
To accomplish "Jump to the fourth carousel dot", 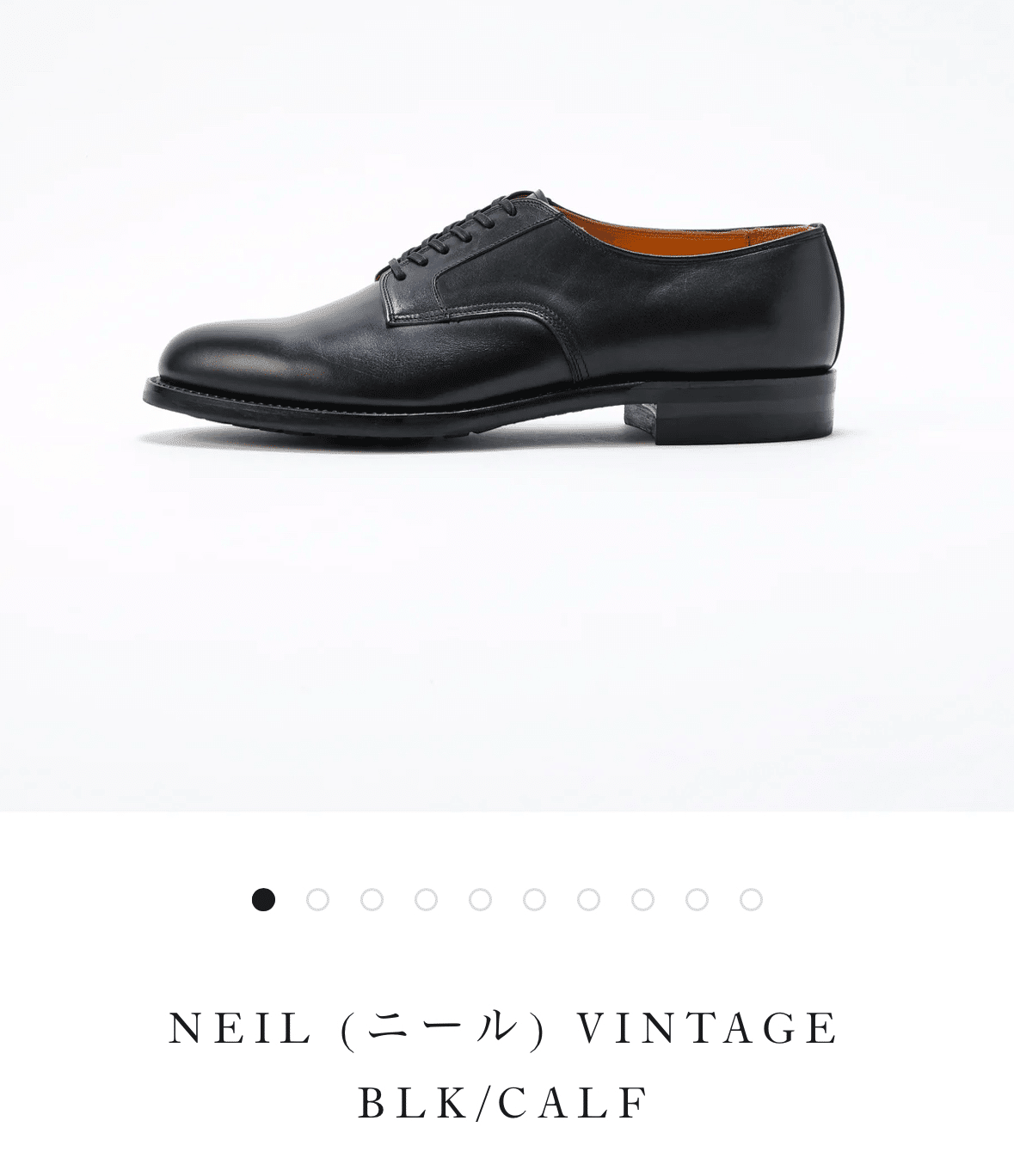I will point(426,900).
